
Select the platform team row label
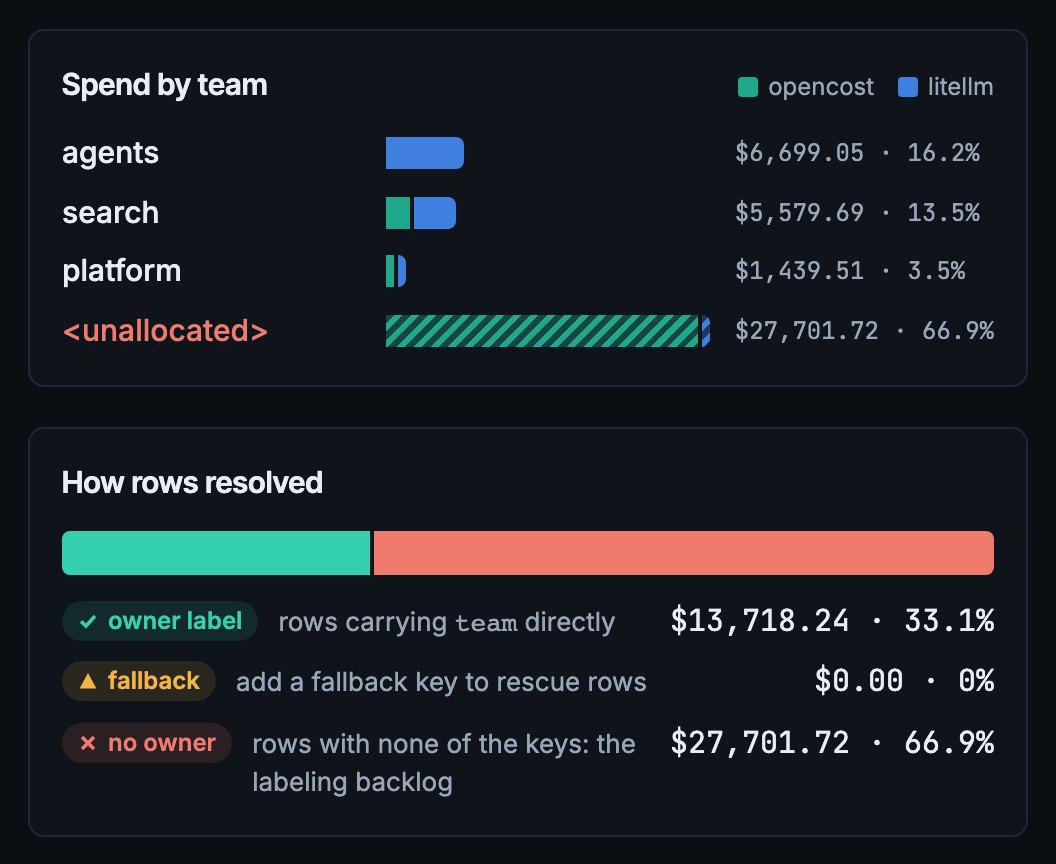click(x=121, y=271)
